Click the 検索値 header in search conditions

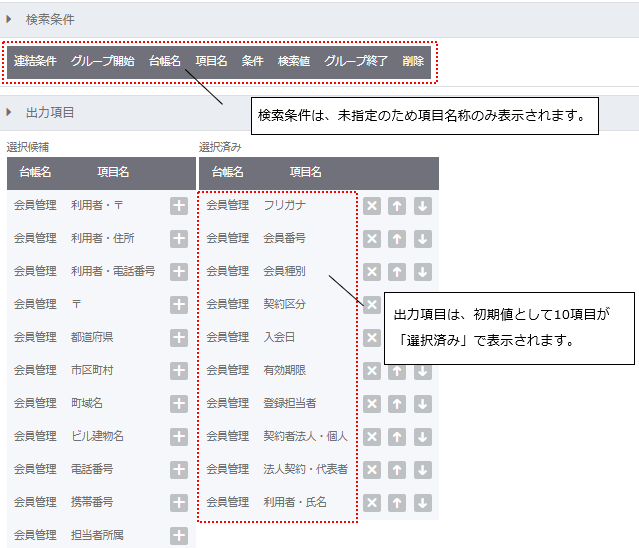(293, 61)
